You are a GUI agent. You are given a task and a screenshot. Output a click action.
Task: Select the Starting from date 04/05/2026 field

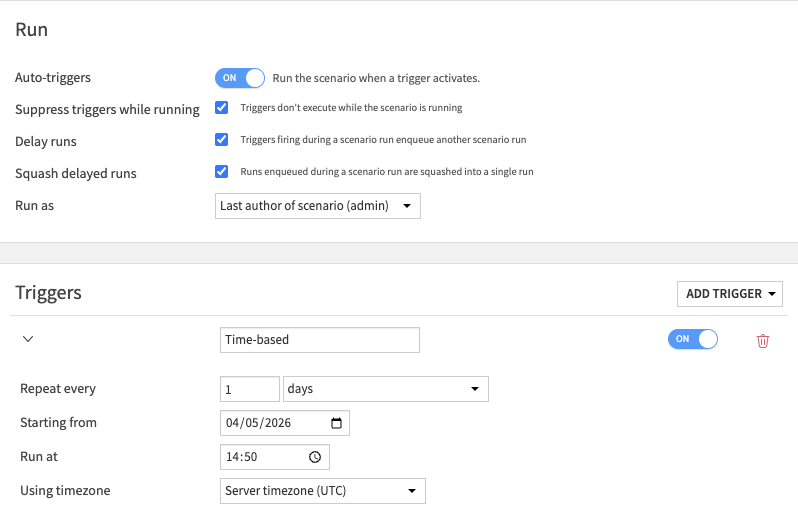click(x=285, y=423)
